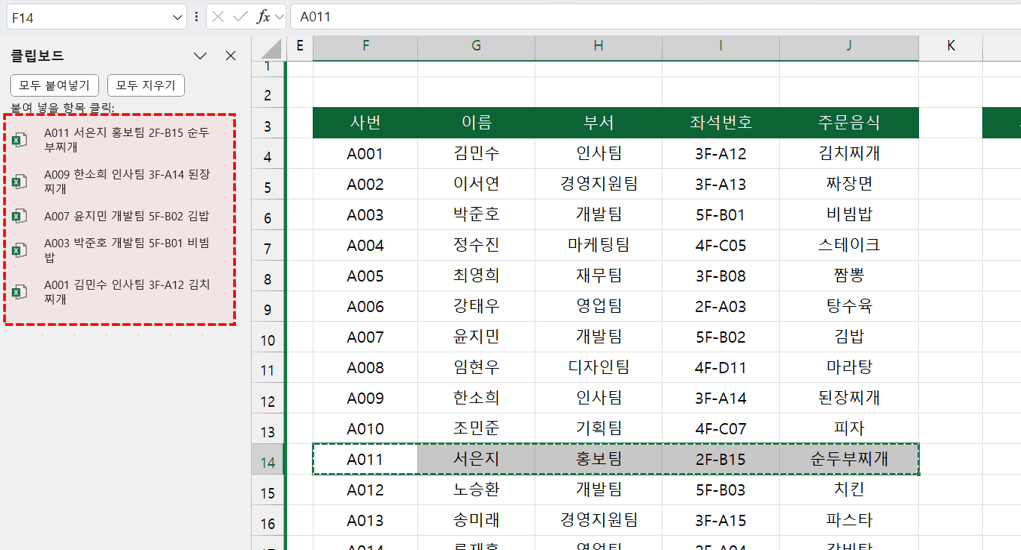Viewport: 1021px width, 550px height.
Task: Close the 클립보드 pane
Action: (x=230, y=56)
